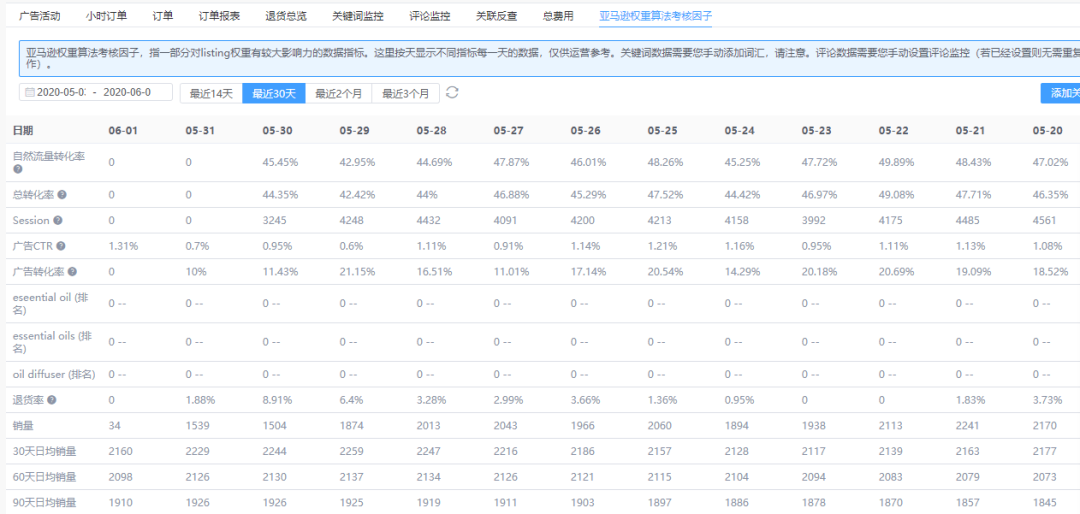The width and height of the screenshot is (1080, 514).
Task: Open help icon beside 广告转化率
Action: coord(72,271)
